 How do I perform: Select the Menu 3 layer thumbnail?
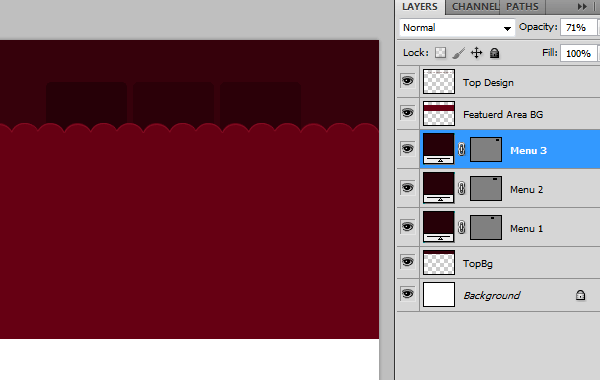(x=439, y=148)
